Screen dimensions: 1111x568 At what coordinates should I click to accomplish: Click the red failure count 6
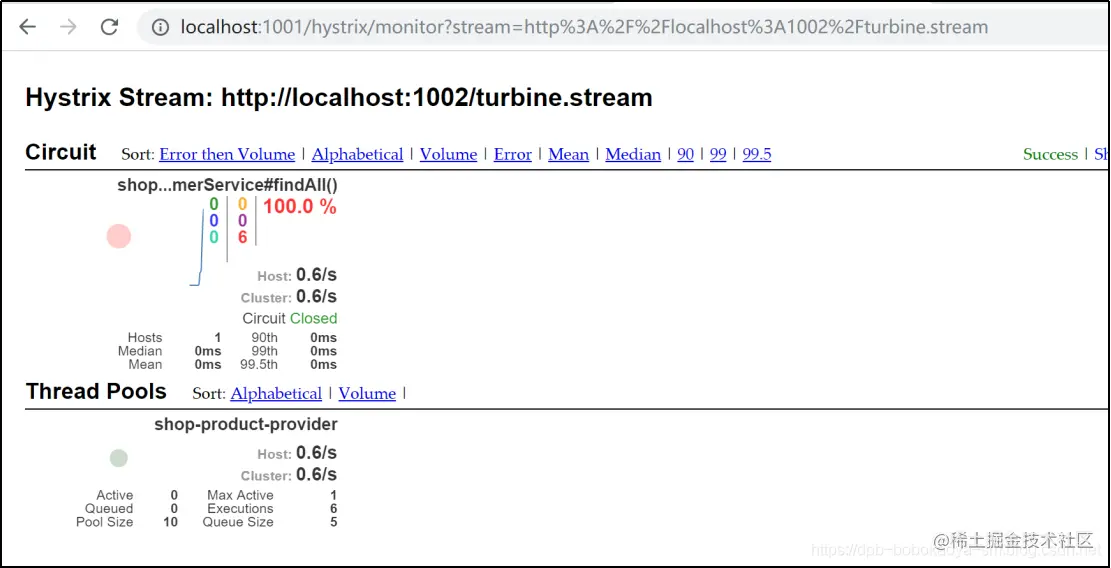242,237
